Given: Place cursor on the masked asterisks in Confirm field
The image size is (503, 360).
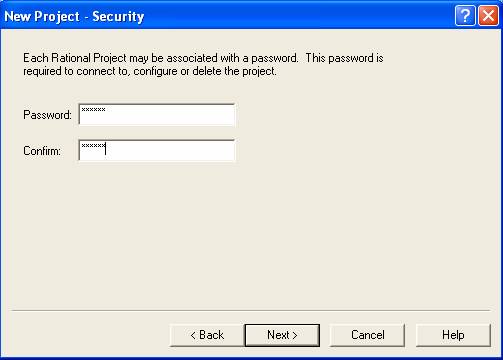Looking at the screenshot, I should (x=93, y=146).
